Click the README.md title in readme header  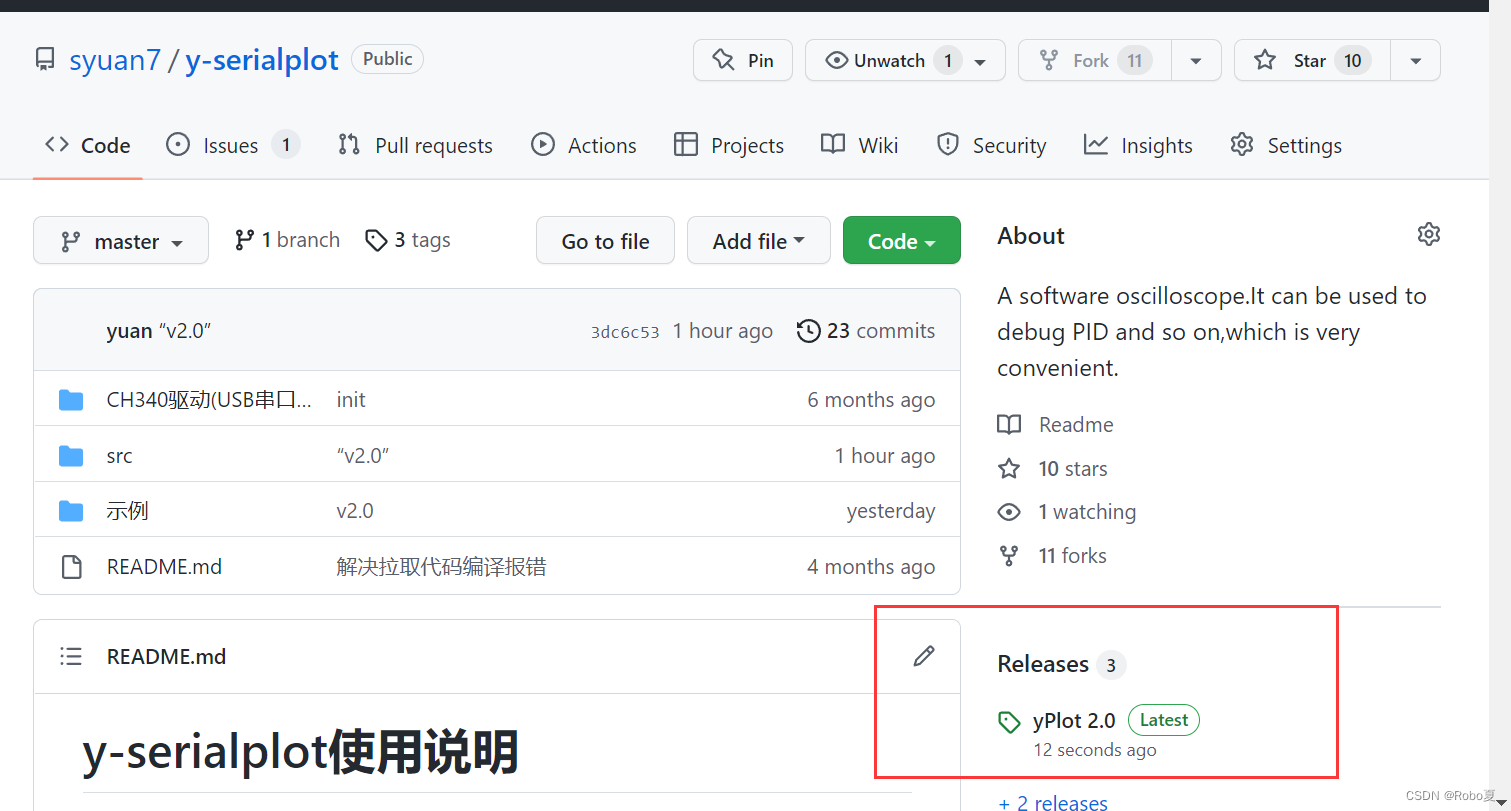tap(166, 657)
